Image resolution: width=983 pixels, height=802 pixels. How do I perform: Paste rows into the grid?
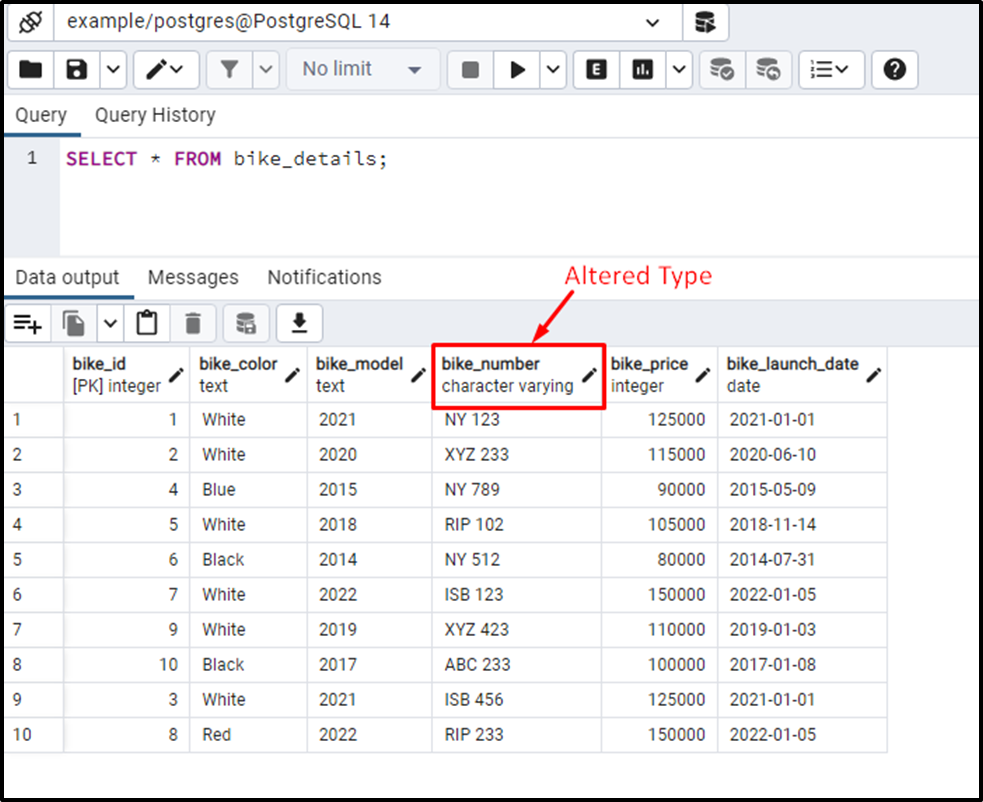[x=147, y=322]
